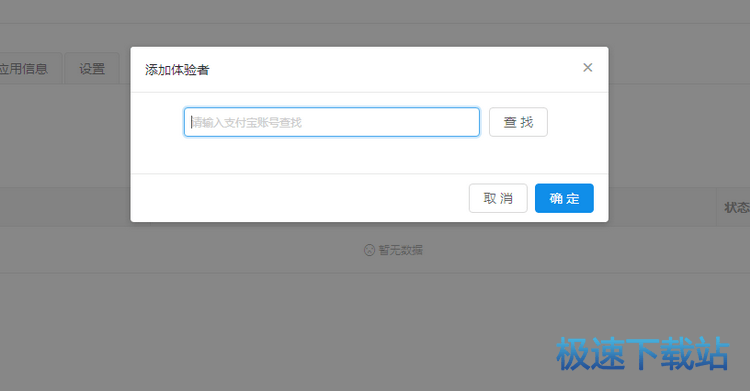Confirm with the 确定 button

click(564, 198)
